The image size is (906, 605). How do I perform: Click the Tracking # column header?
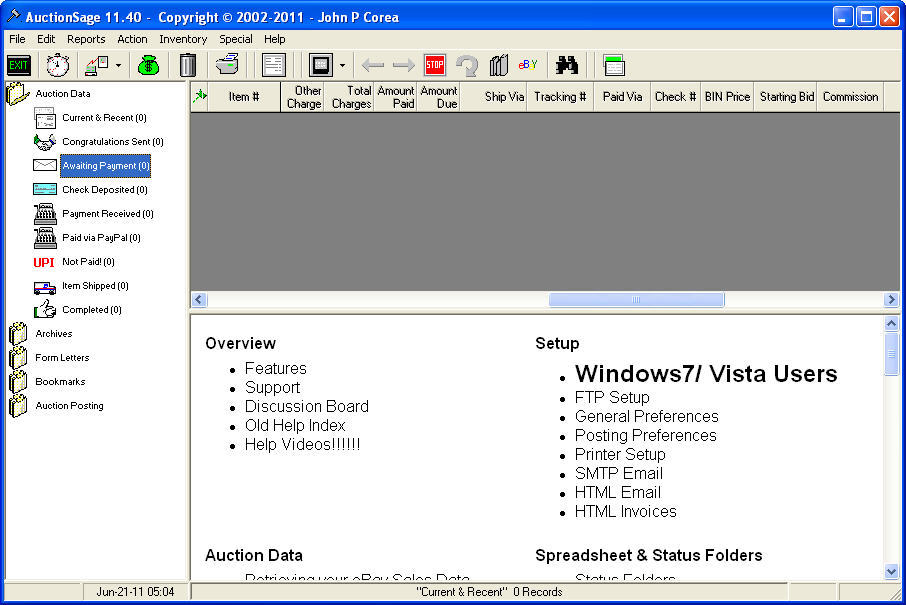pos(559,96)
